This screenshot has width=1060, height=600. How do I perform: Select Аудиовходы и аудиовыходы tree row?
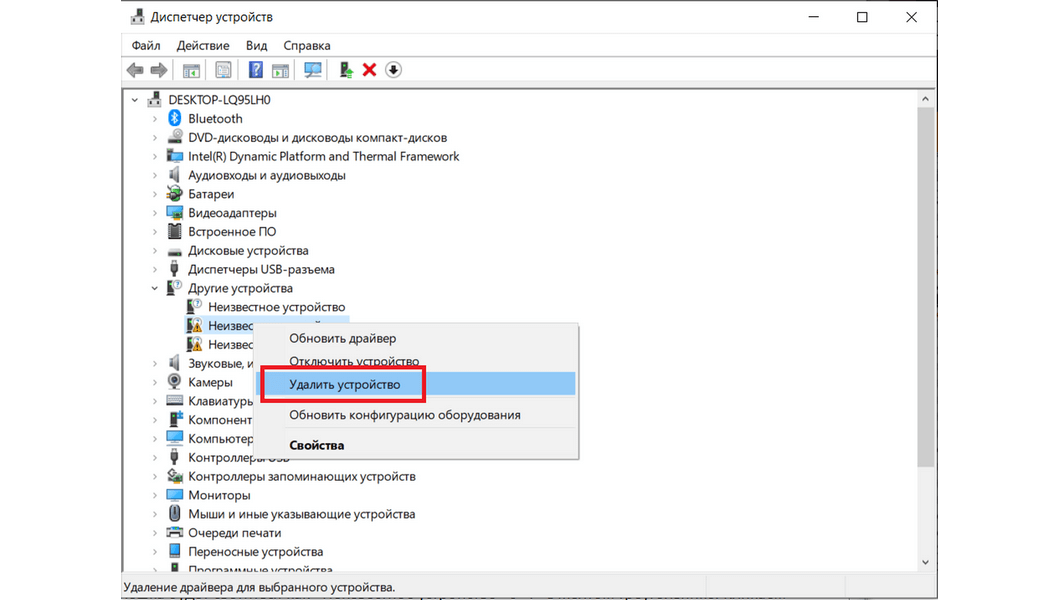(x=266, y=175)
